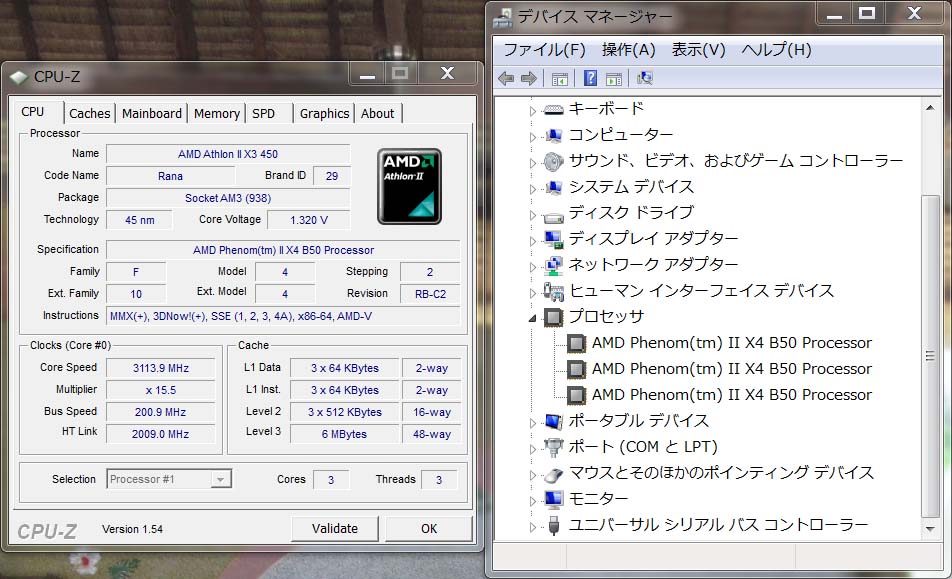The width and height of the screenshot is (952, 579).
Task: Click the AMD Athlon II logo in CPU-Z
Action: (x=409, y=186)
